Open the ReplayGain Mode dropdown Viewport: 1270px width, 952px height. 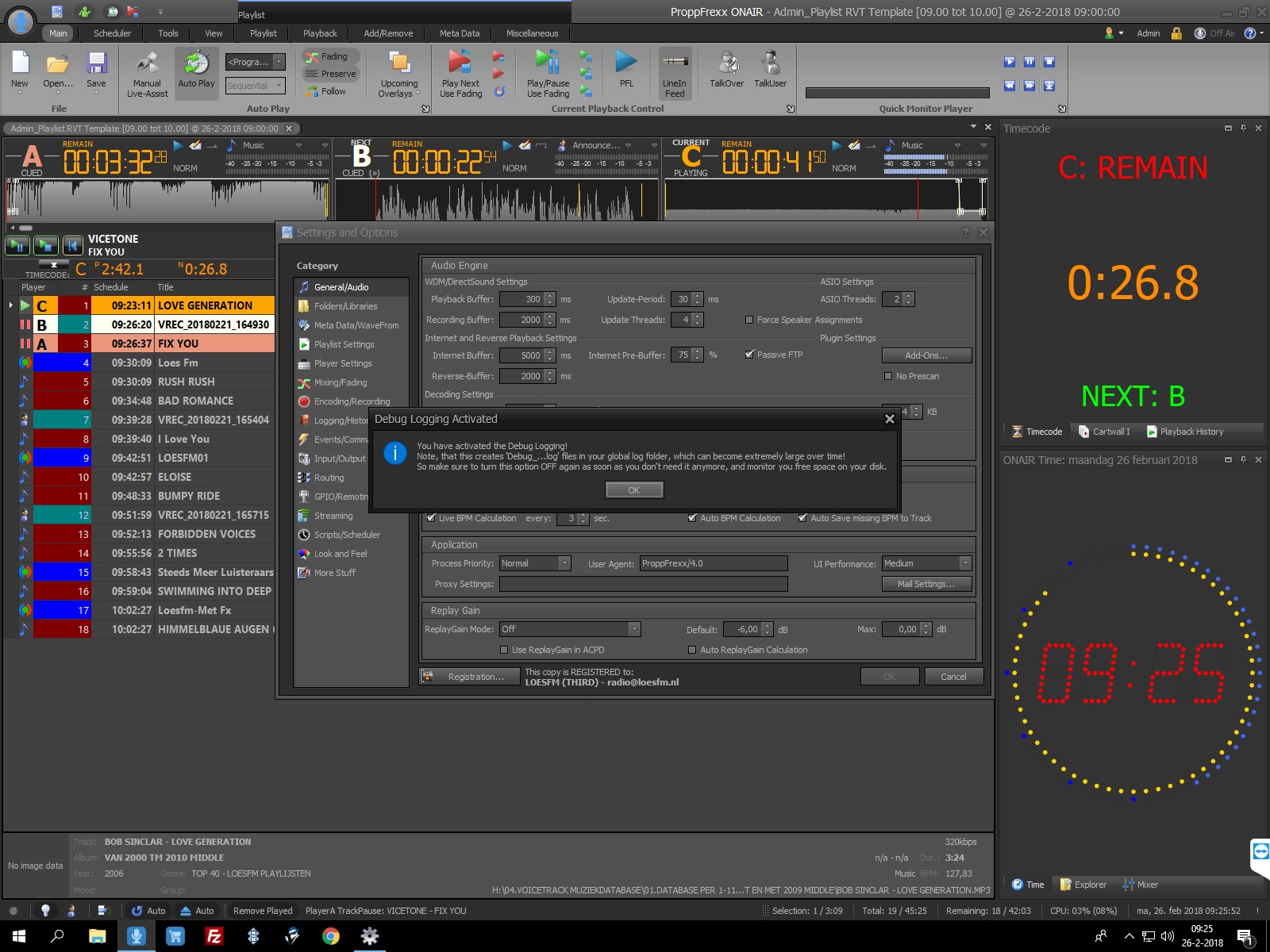(x=633, y=629)
